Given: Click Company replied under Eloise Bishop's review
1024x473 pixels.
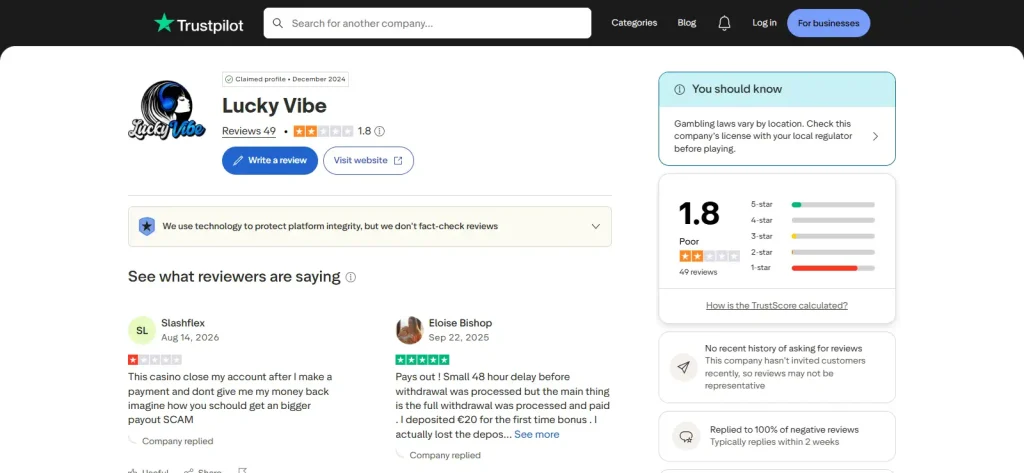Looking at the screenshot, I should pos(445,455).
